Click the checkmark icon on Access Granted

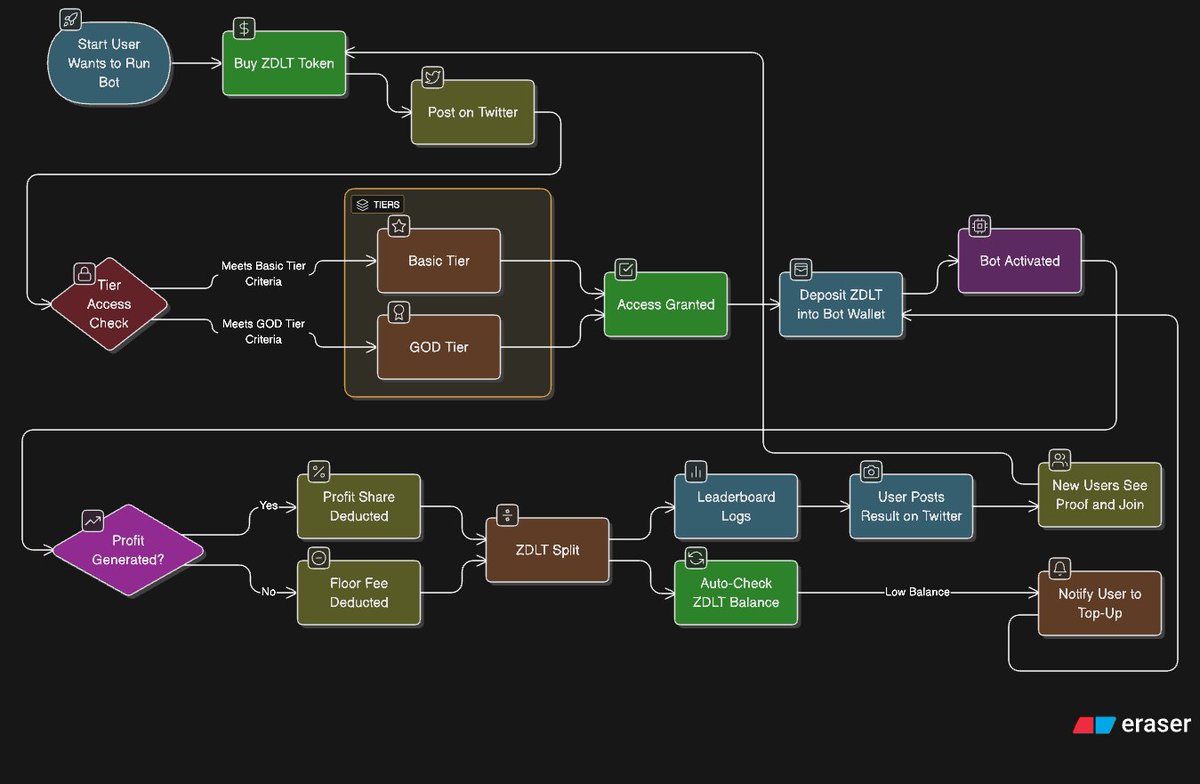click(x=626, y=269)
